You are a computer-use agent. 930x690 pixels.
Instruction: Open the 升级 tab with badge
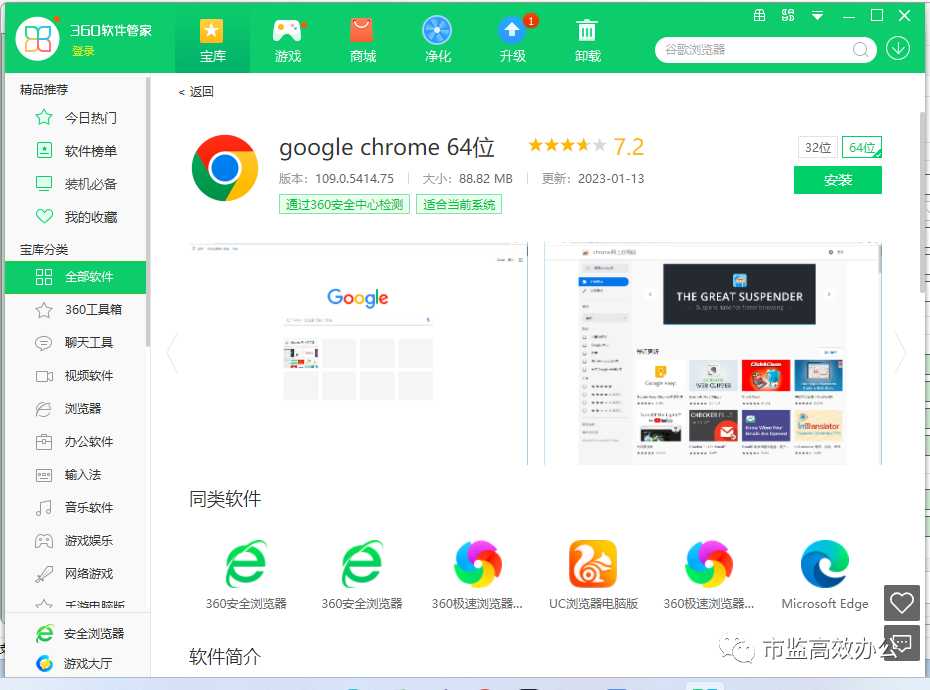click(513, 40)
